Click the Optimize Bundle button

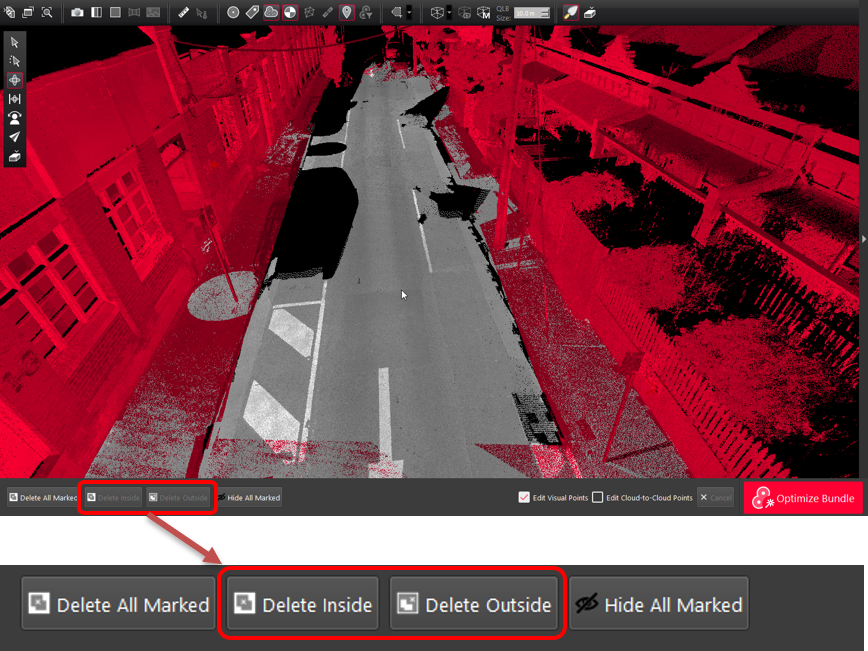[803, 498]
